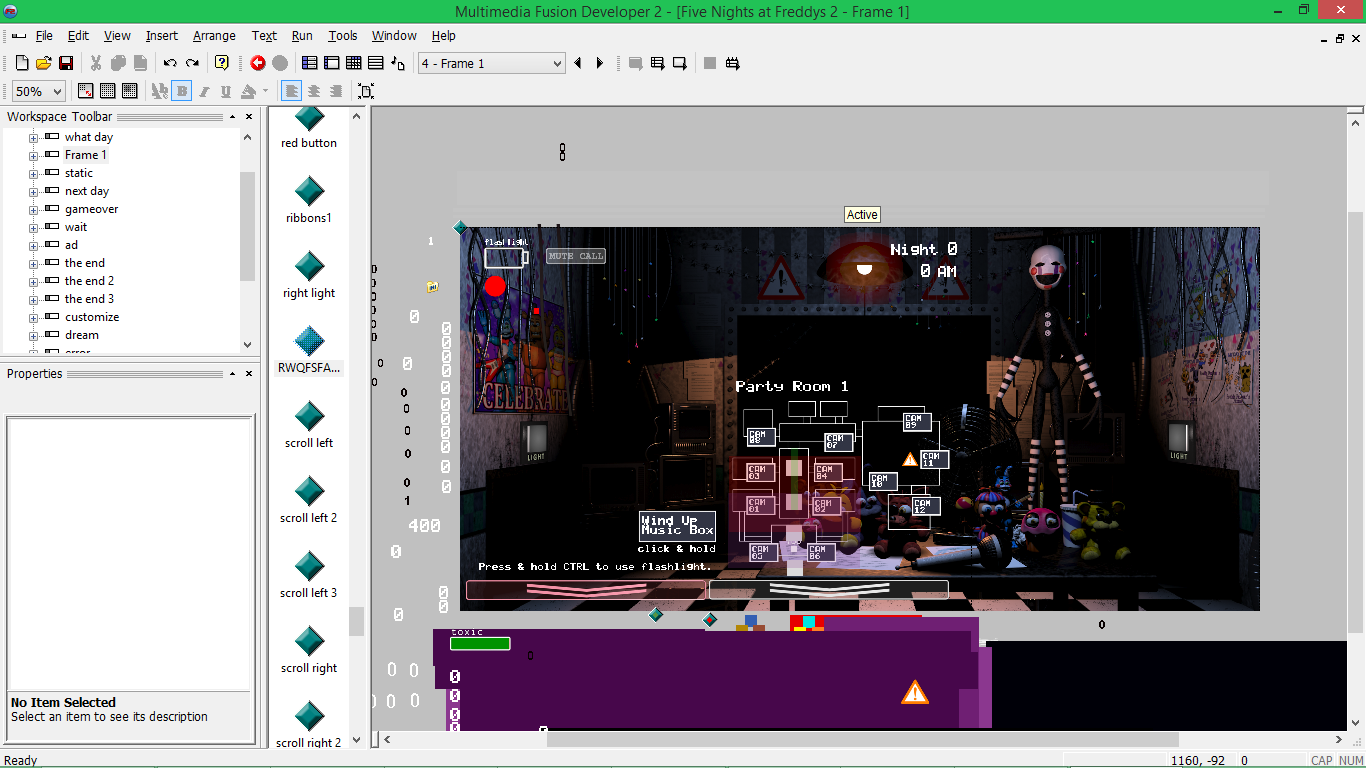Toggle left text alignment button
Image resolution: width=1366 pixels, height=768 pixels.
291,91
